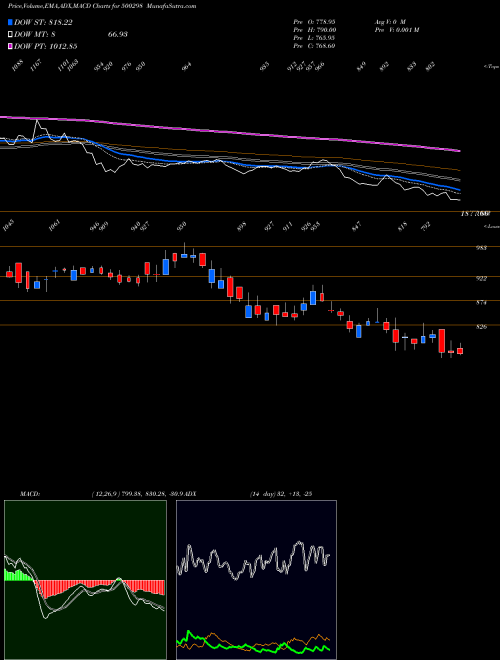Select the 'Pre V: 0.001 M' volume text
The width and height of the screenshot is (500, 660).
coord(396,30)
